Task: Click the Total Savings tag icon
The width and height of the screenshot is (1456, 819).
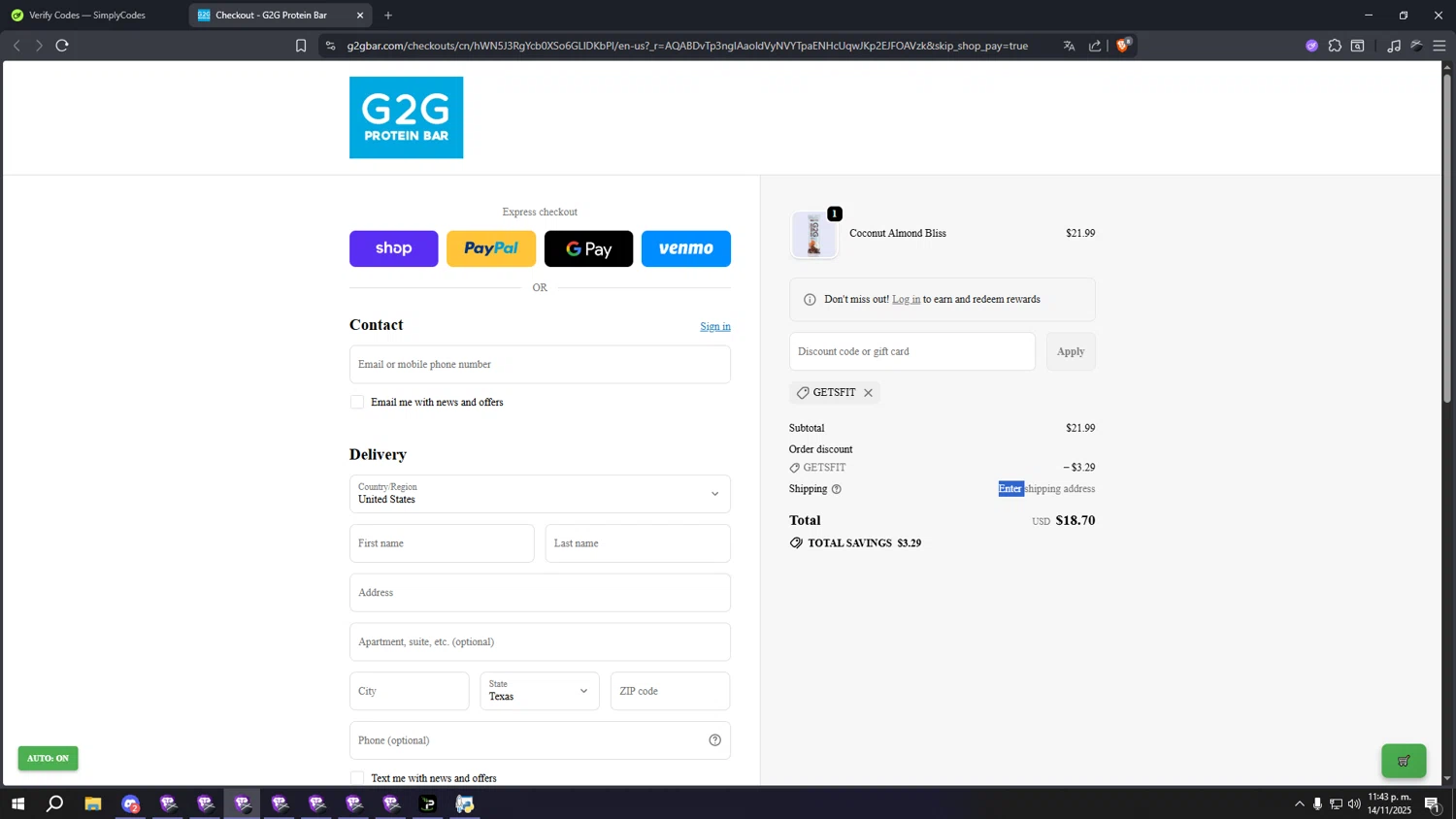Action: pos(796,543)
